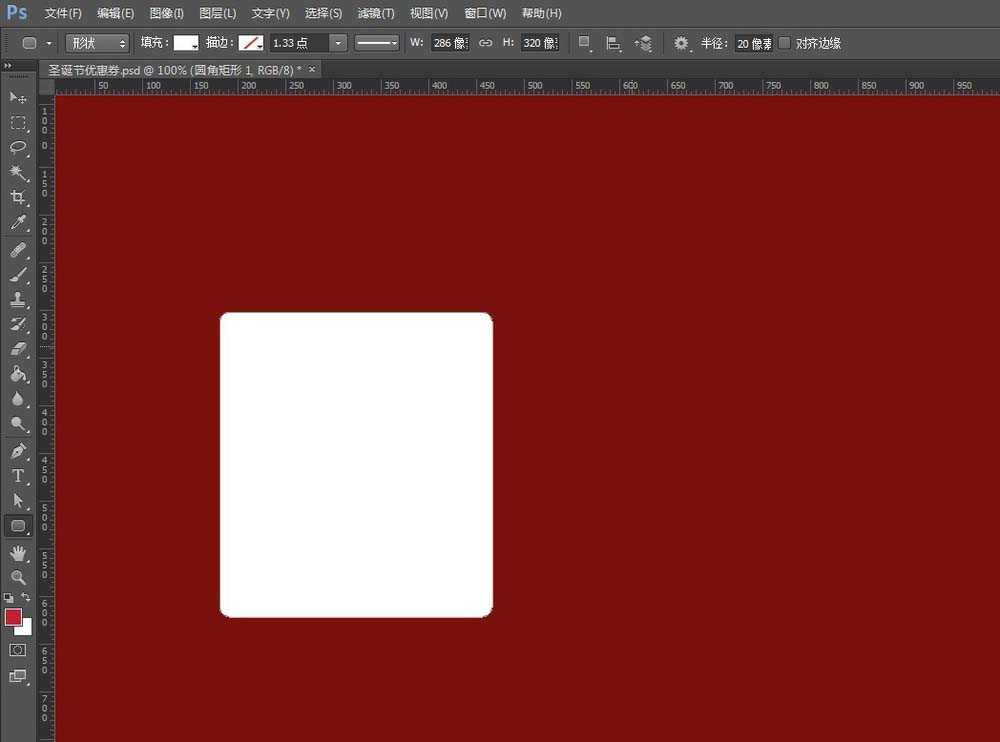Open the 图层(L) menu
This screenshot has width=1000, height=742.
[217, 13]
